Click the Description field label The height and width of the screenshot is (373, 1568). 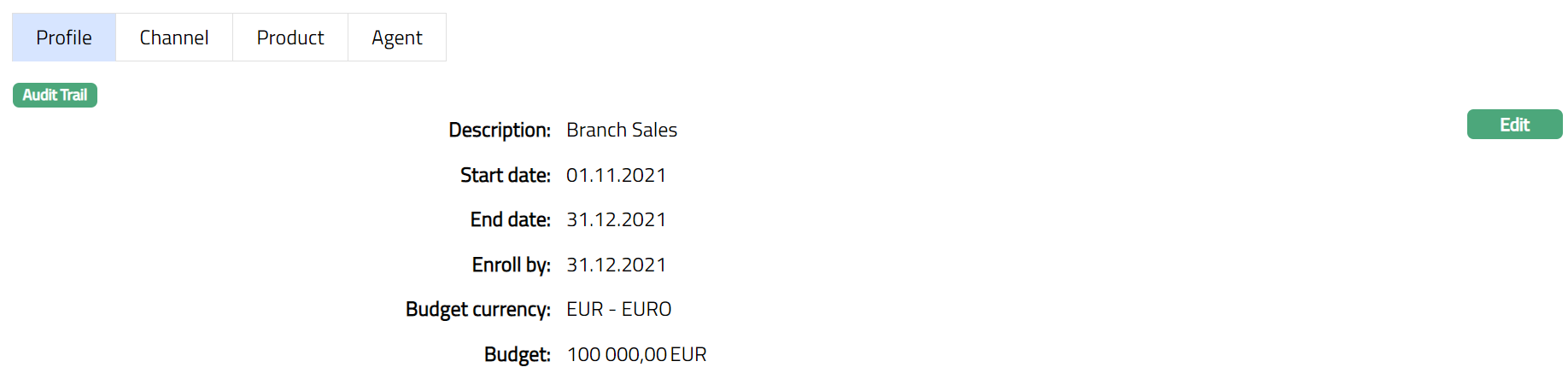point(500,130)
